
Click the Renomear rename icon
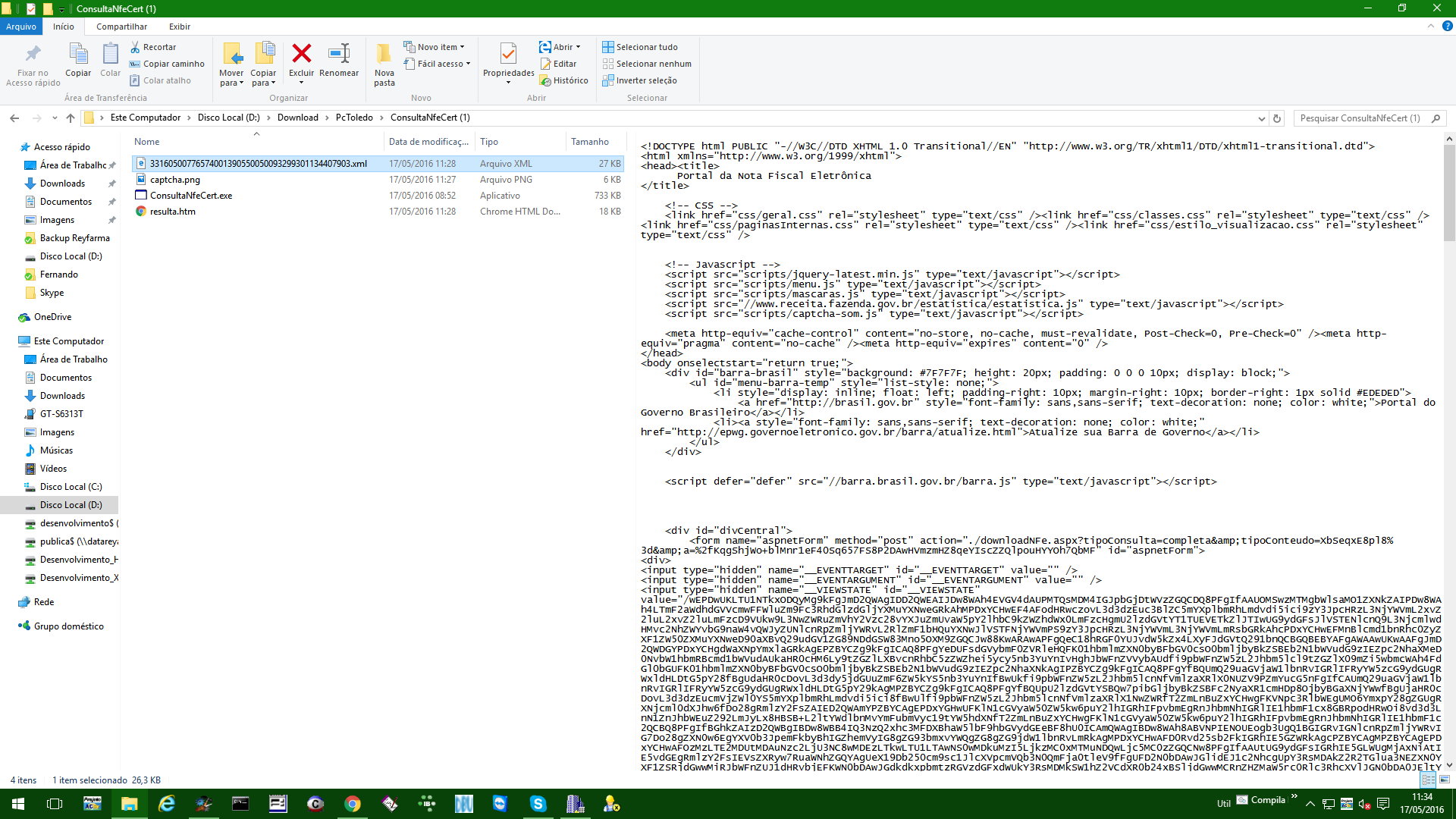[339, 54]
